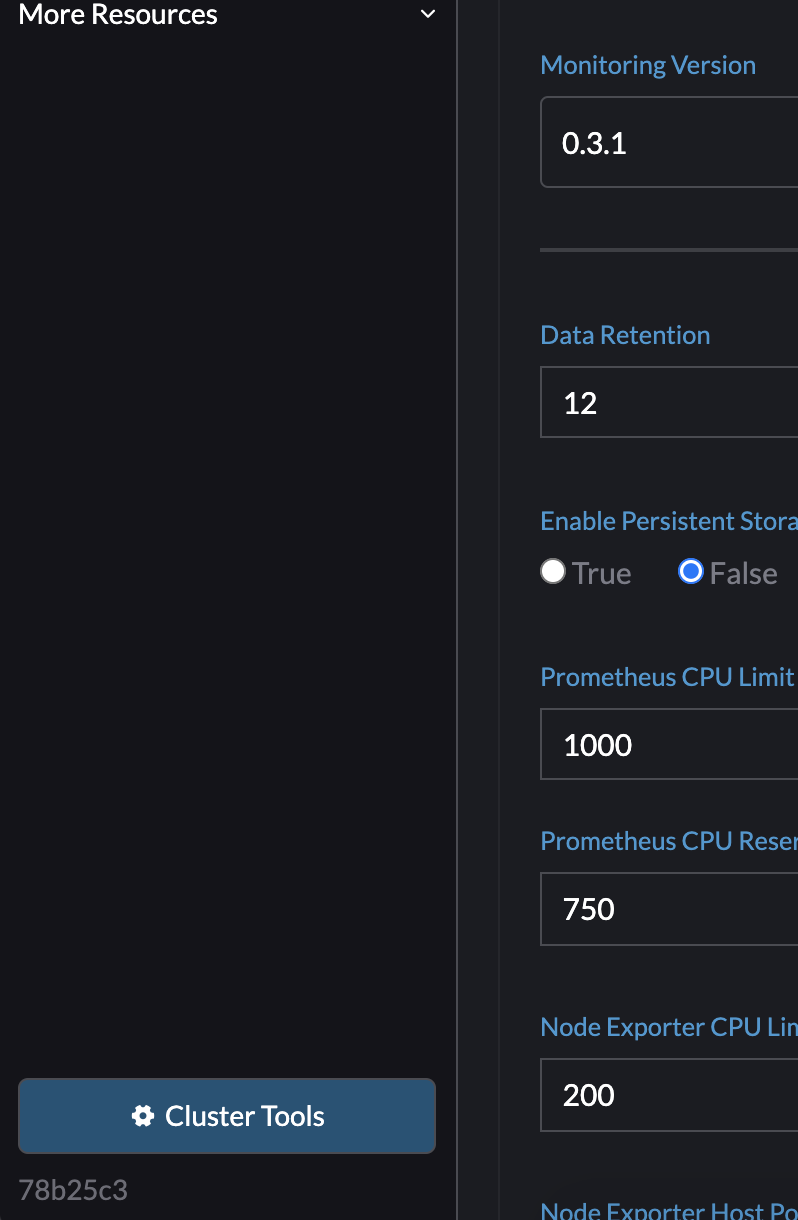Image resolution: width=798 pixels, height=1220 pixels.
Task: Click the version hash 78b25c3
Action: point(73,1190)
